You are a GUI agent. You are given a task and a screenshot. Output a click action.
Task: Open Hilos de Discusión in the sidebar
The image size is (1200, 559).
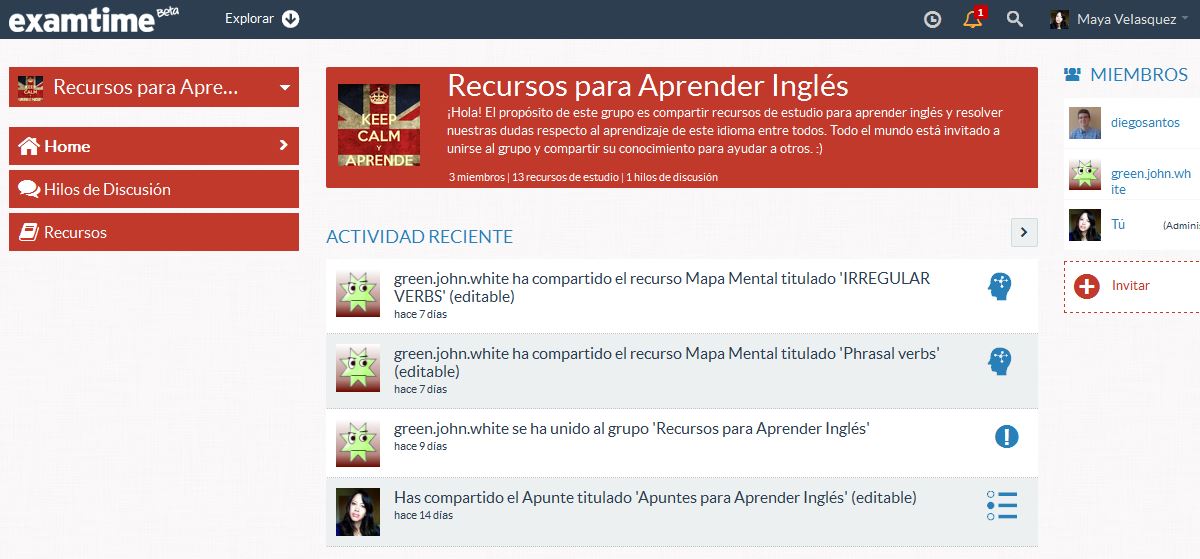(154, 189)
